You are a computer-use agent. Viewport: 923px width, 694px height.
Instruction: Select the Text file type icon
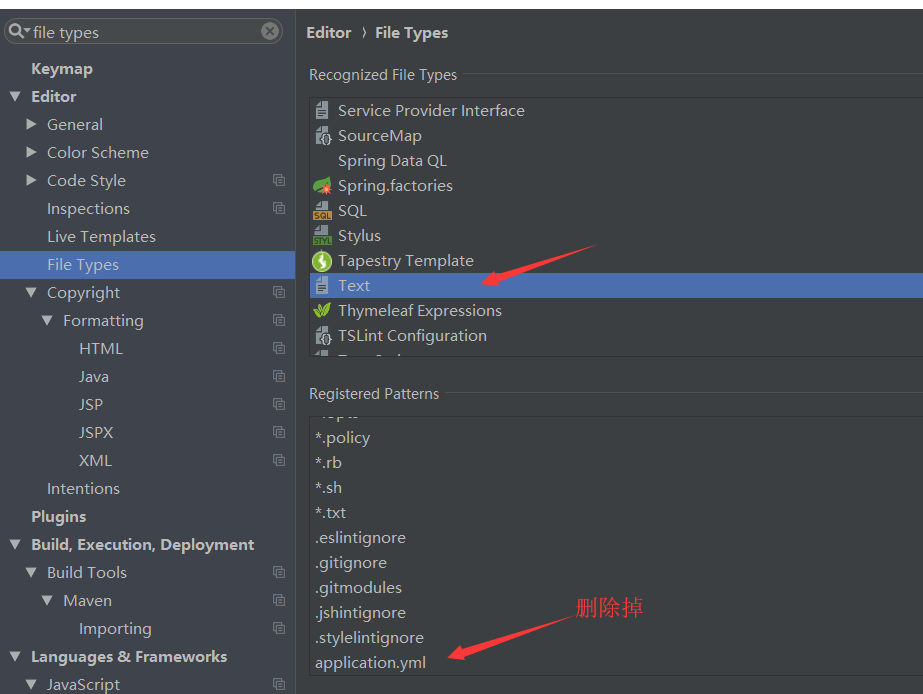click(323, 285)
